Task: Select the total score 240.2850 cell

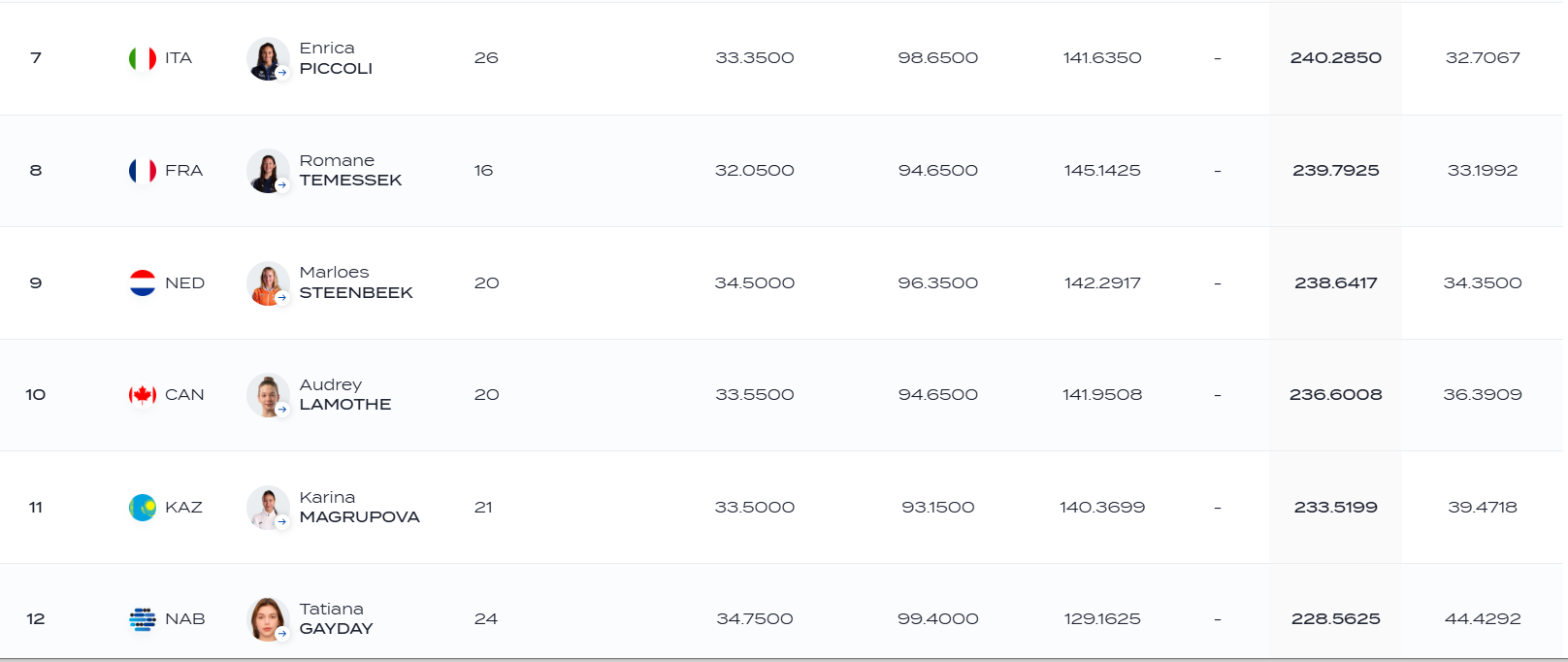Action: pos(1335,58)
